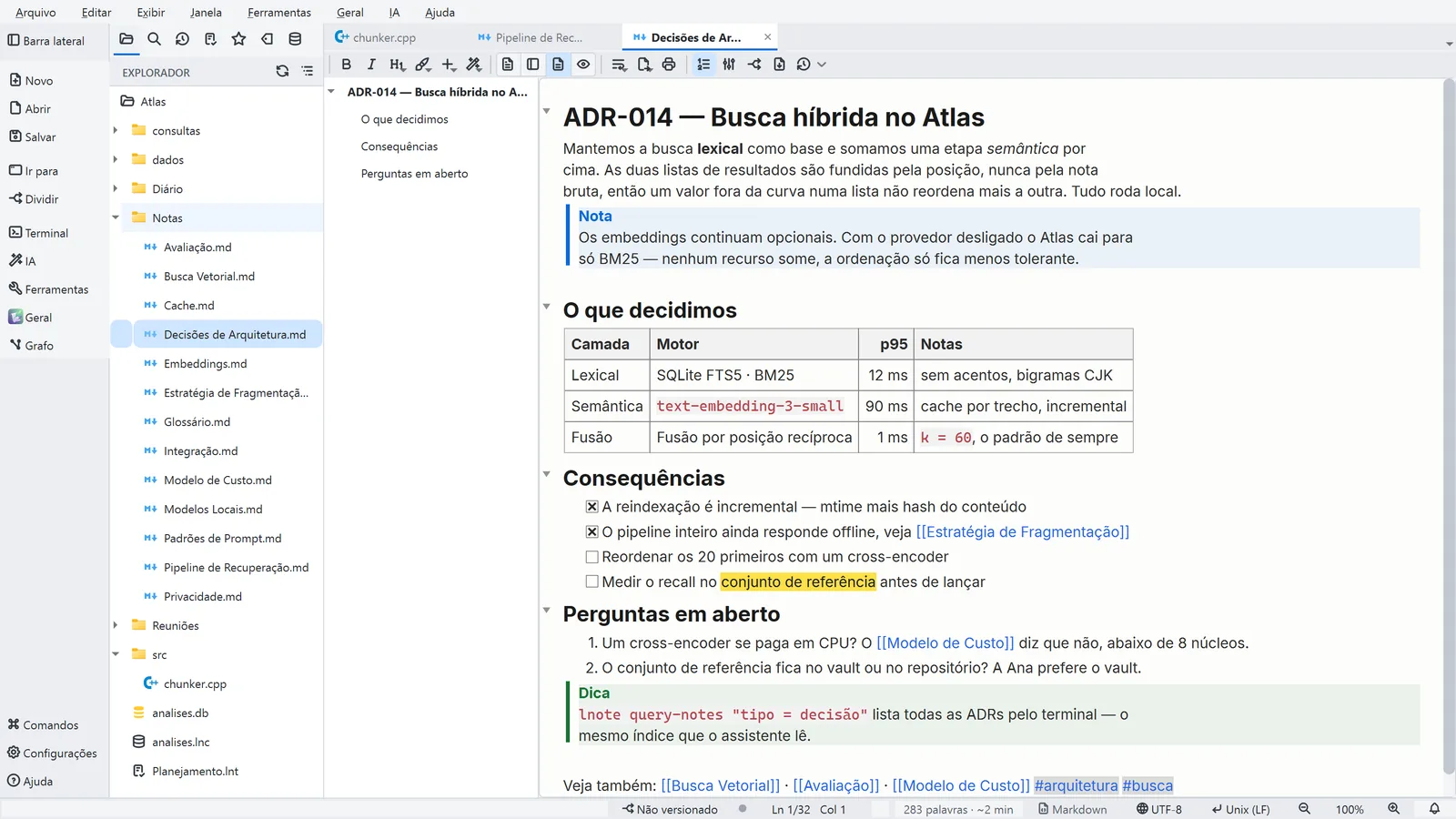
Task: Follow the [[Estratégia de Fragmentação]] link
Action: tap(1022, 531)
